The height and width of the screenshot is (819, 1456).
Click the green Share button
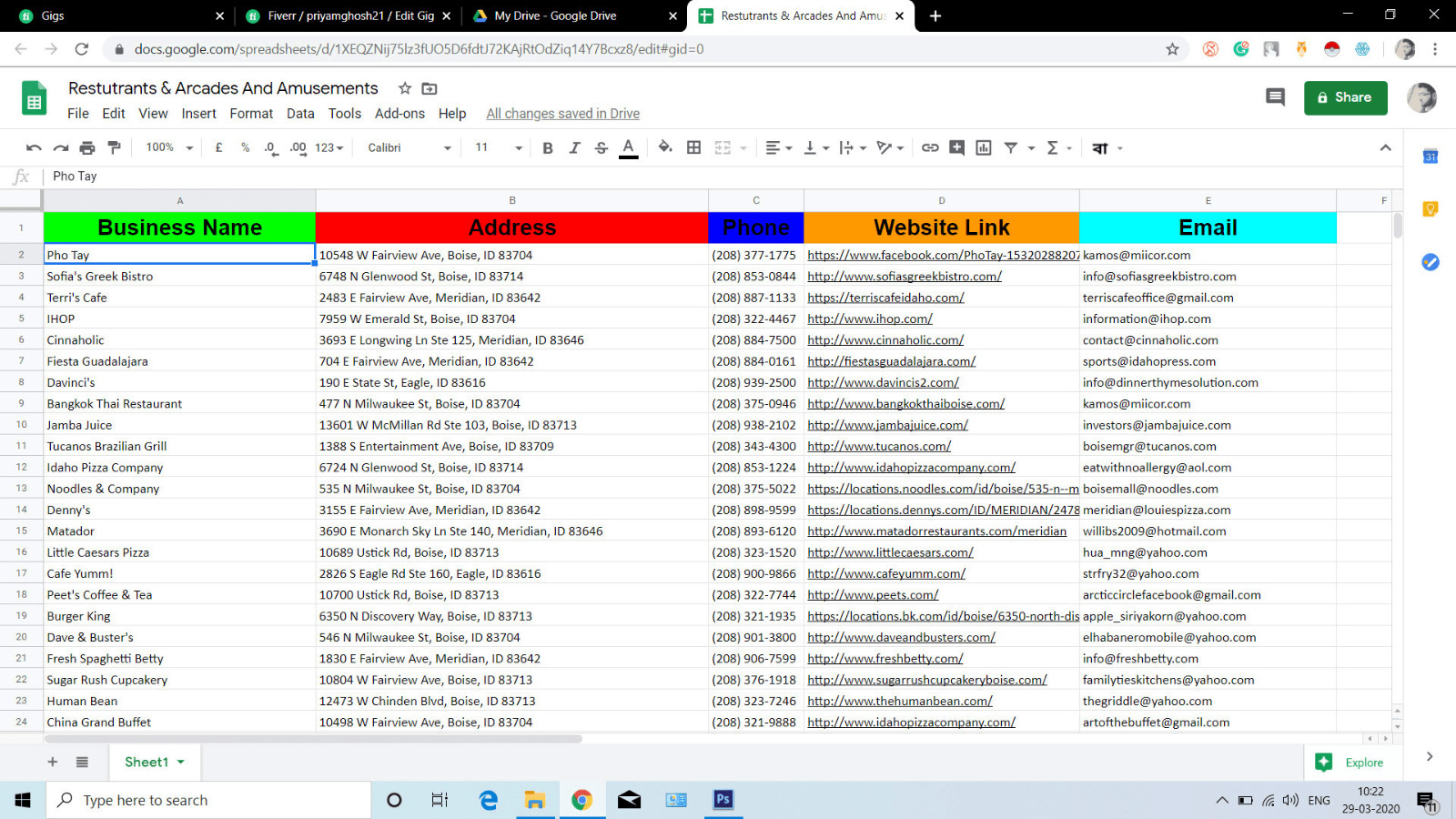[1345, 97]
